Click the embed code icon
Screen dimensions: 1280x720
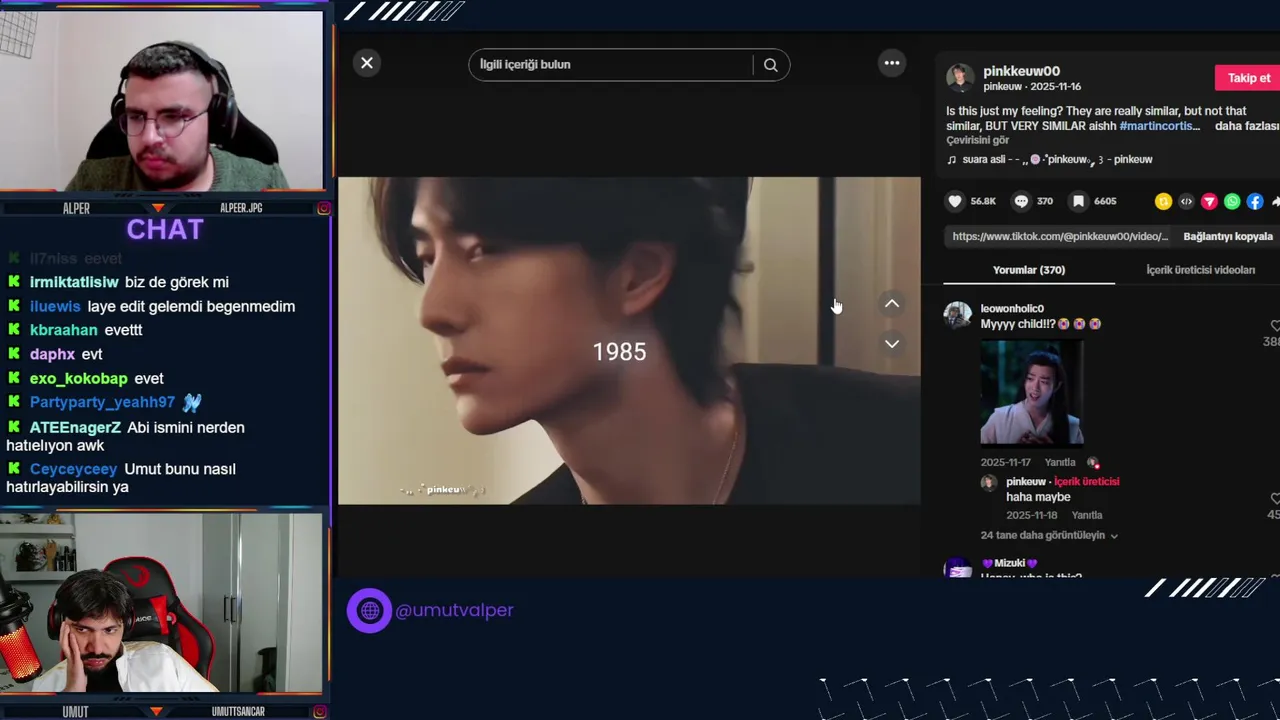1186,201
